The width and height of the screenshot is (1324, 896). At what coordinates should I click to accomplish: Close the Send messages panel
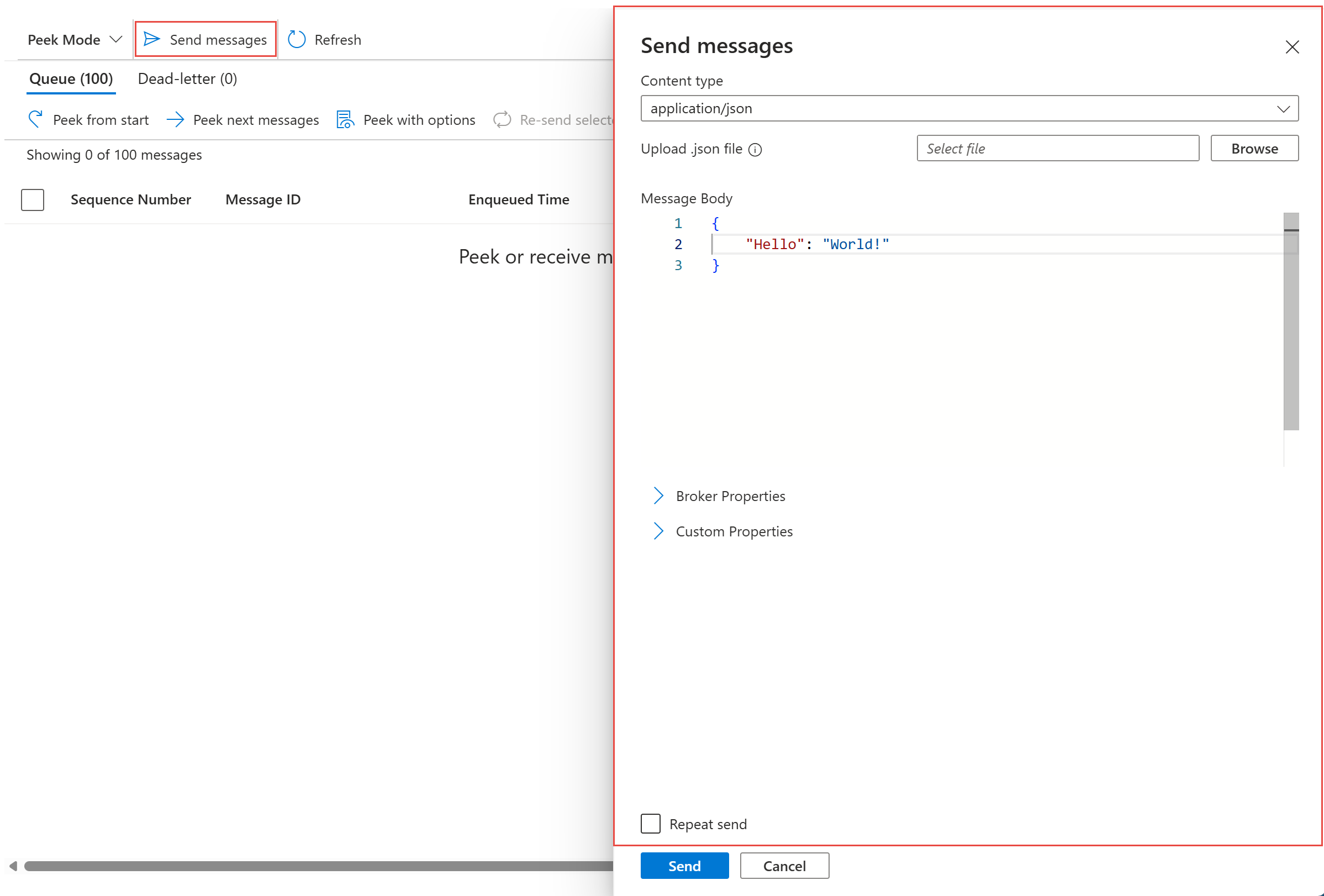coord(1291,47)
